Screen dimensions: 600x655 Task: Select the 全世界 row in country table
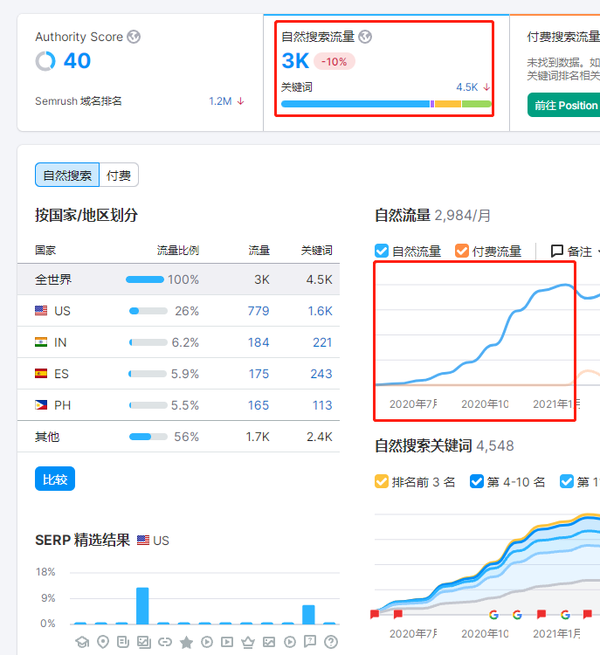[x=178, y=279]
